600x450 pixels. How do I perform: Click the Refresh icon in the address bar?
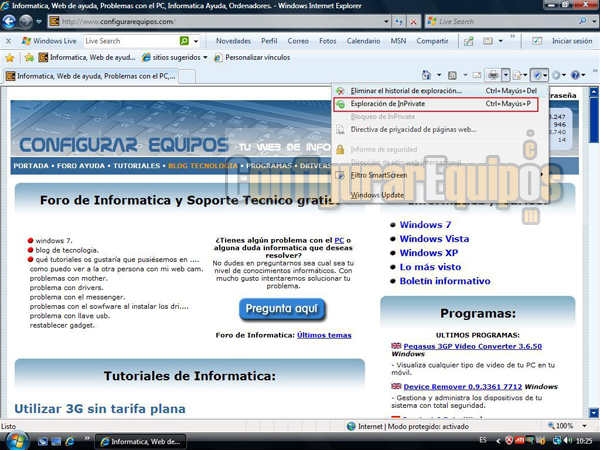399,22
